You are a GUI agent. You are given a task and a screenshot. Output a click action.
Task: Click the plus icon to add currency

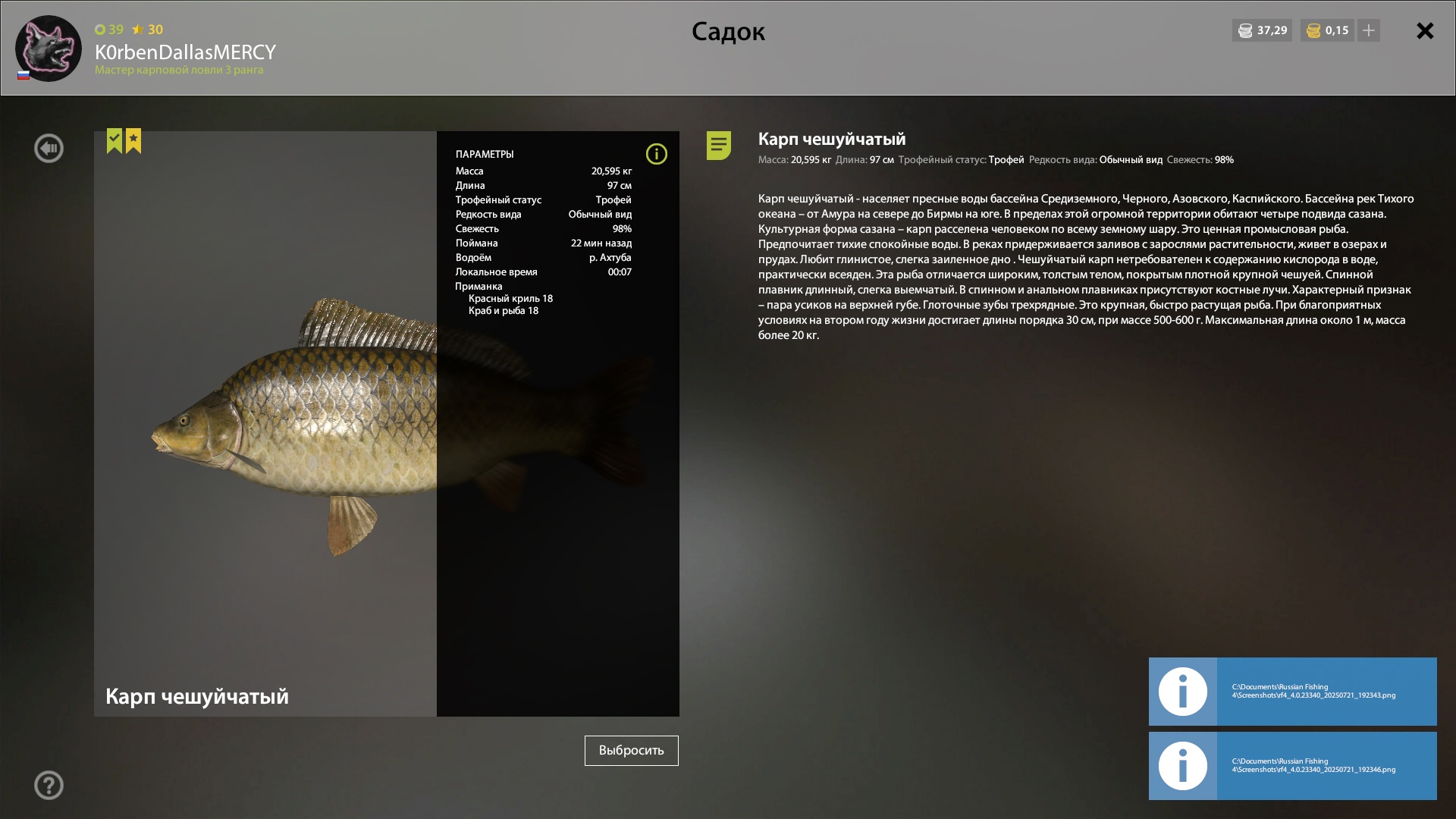click(x=1369, y=30)
